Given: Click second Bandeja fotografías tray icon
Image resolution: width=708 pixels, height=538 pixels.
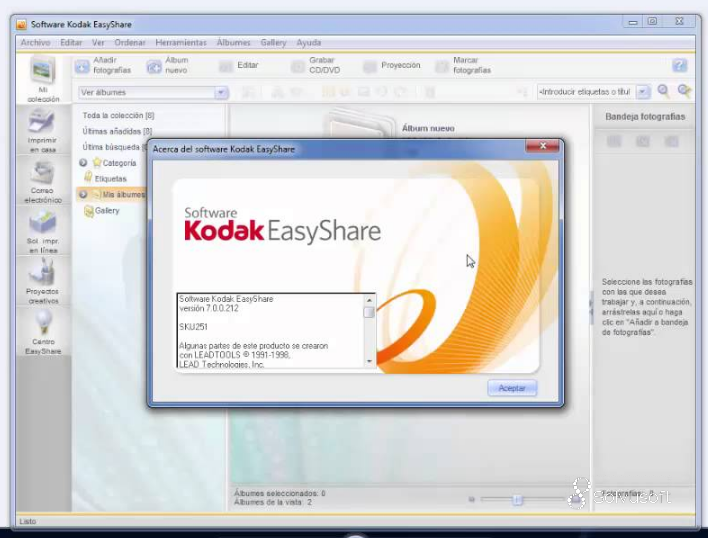Looking at the screenshot, I should click(643, 142).
